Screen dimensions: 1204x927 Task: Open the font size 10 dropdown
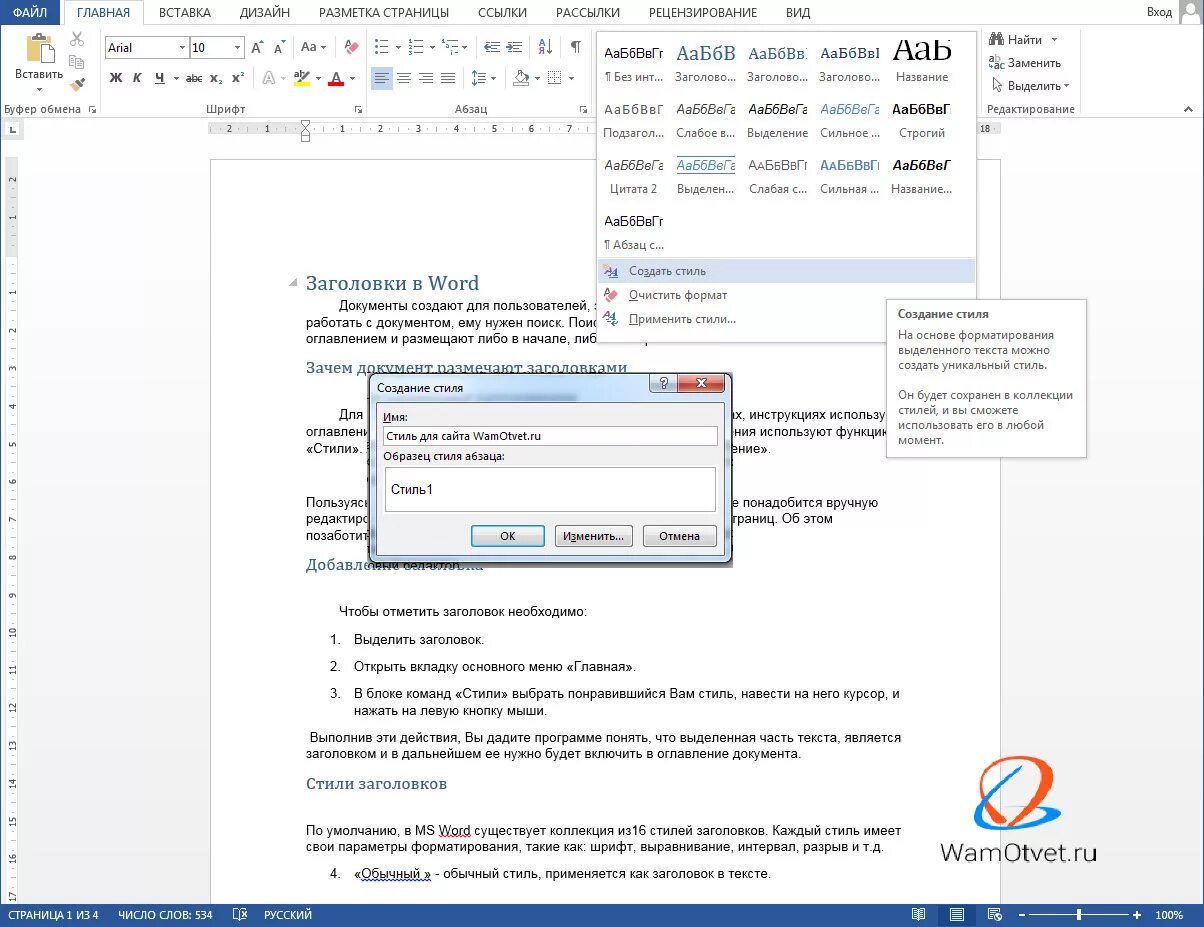point(237,47)
